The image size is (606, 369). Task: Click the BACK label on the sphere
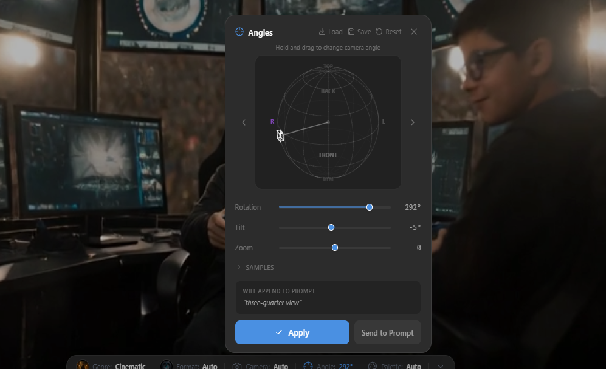(328, 91)
